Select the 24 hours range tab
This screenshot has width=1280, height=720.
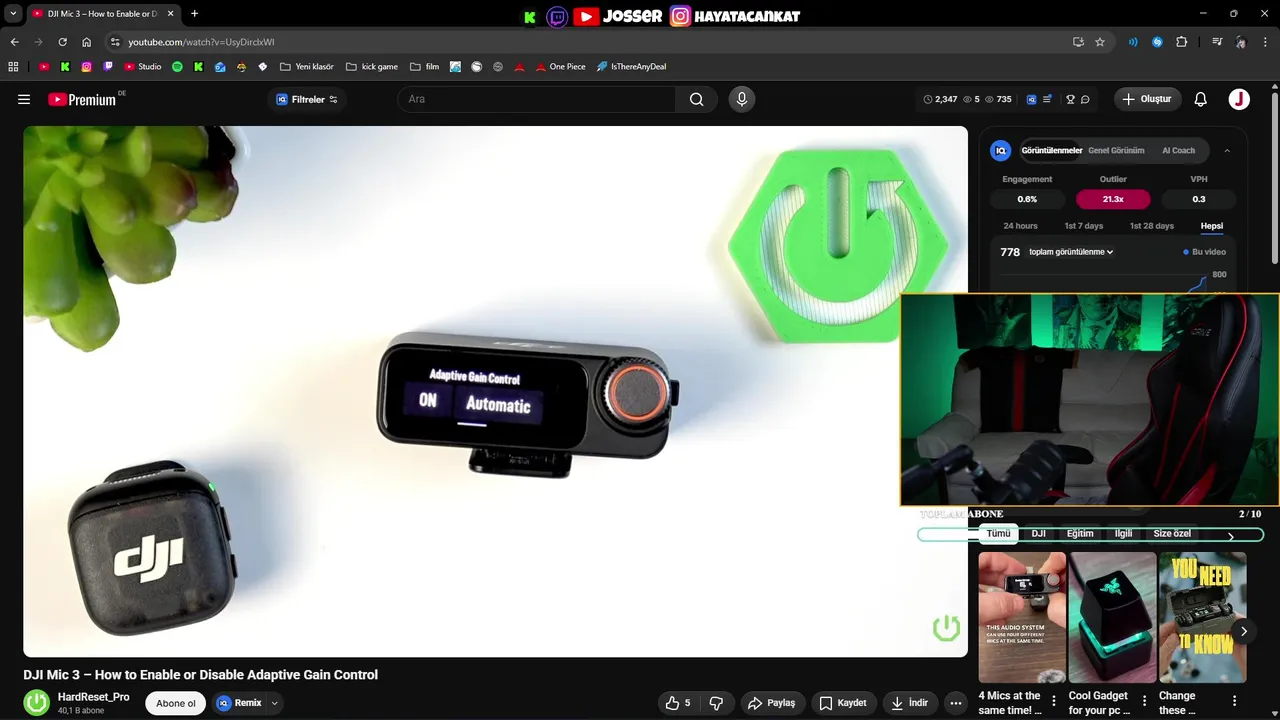point(1020,226)
